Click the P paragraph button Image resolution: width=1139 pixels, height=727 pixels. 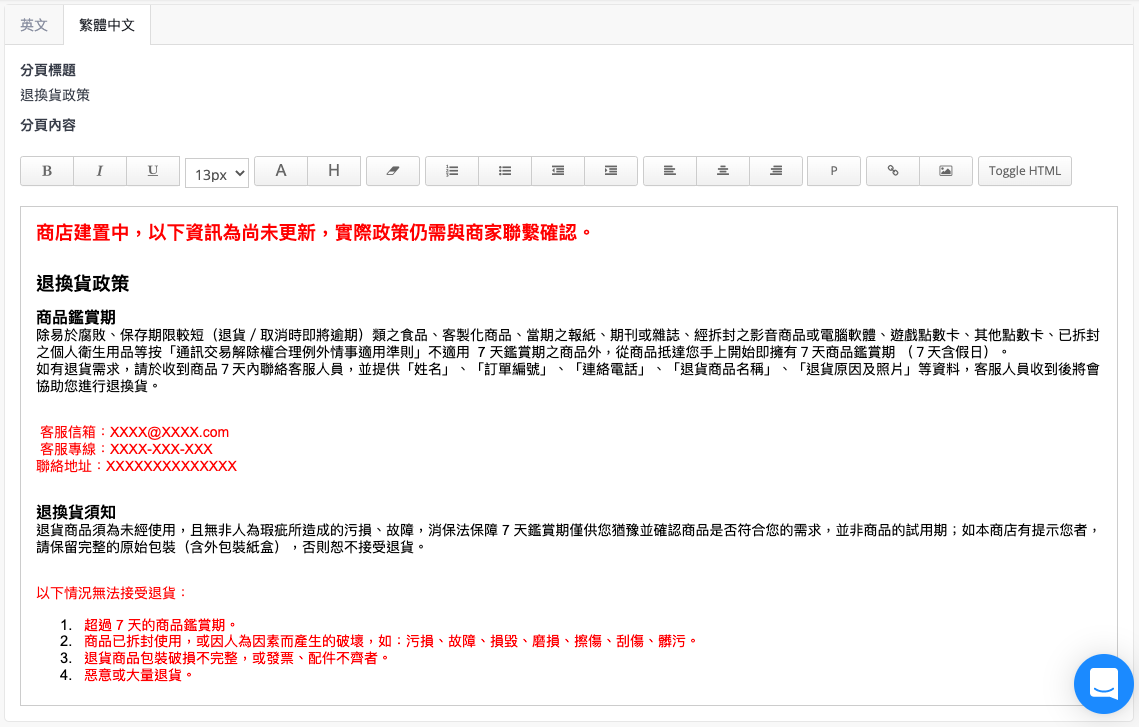834,171
